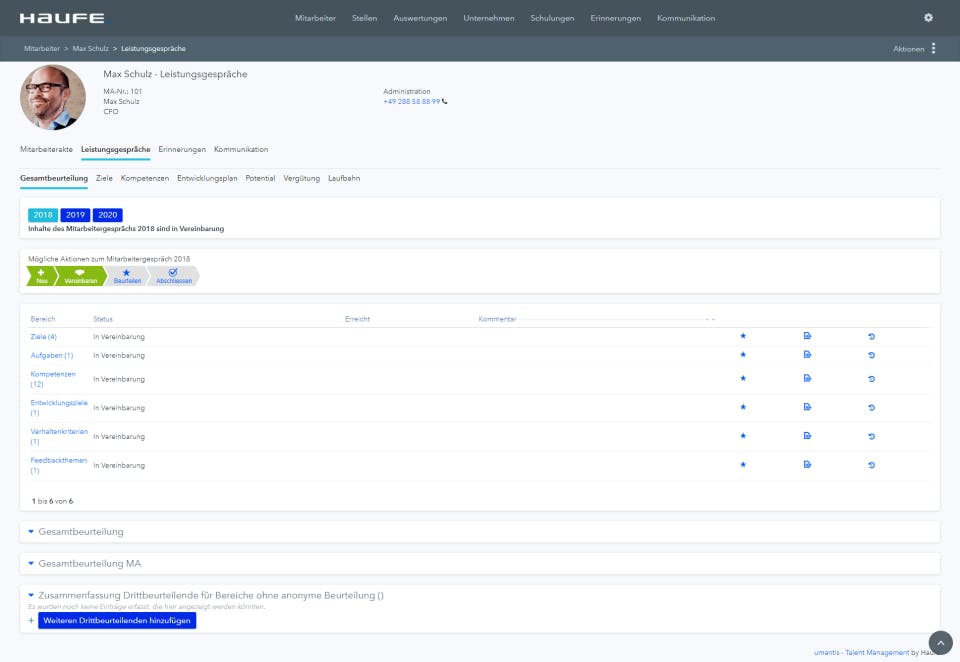This screenshot has width=960, height=662.
Task: Click the star icon in Kompetenzen row
Action: click(x=743, y=378)
